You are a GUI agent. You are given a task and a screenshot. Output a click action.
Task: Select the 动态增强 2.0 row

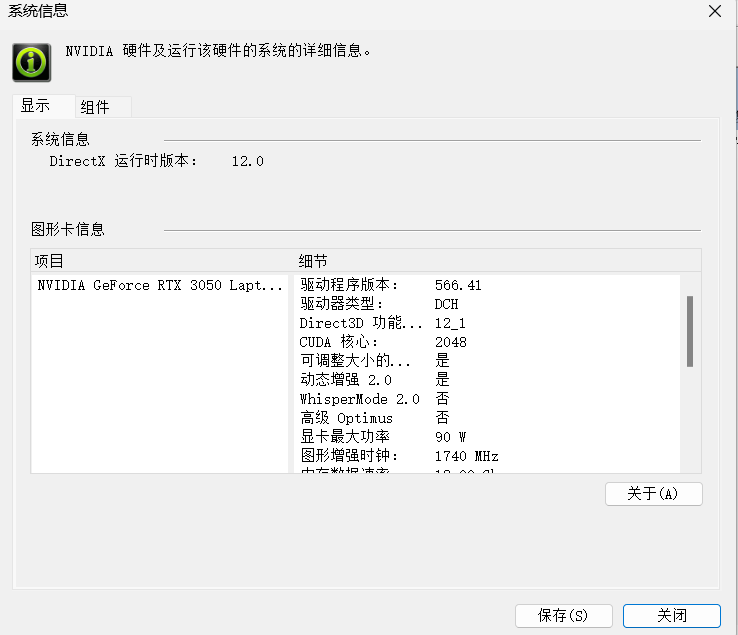(x=487, y=380)
